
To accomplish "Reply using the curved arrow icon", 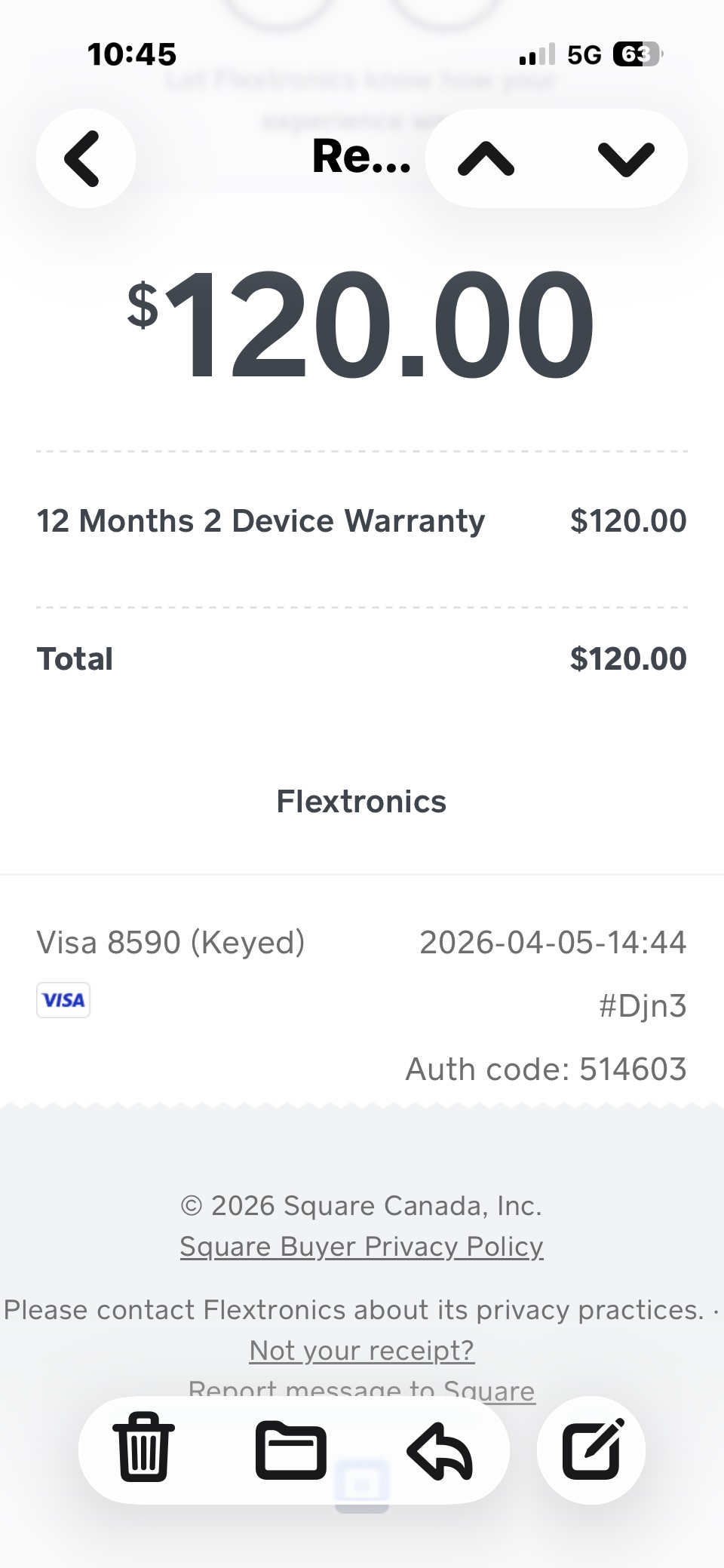I will point(440,1449).
